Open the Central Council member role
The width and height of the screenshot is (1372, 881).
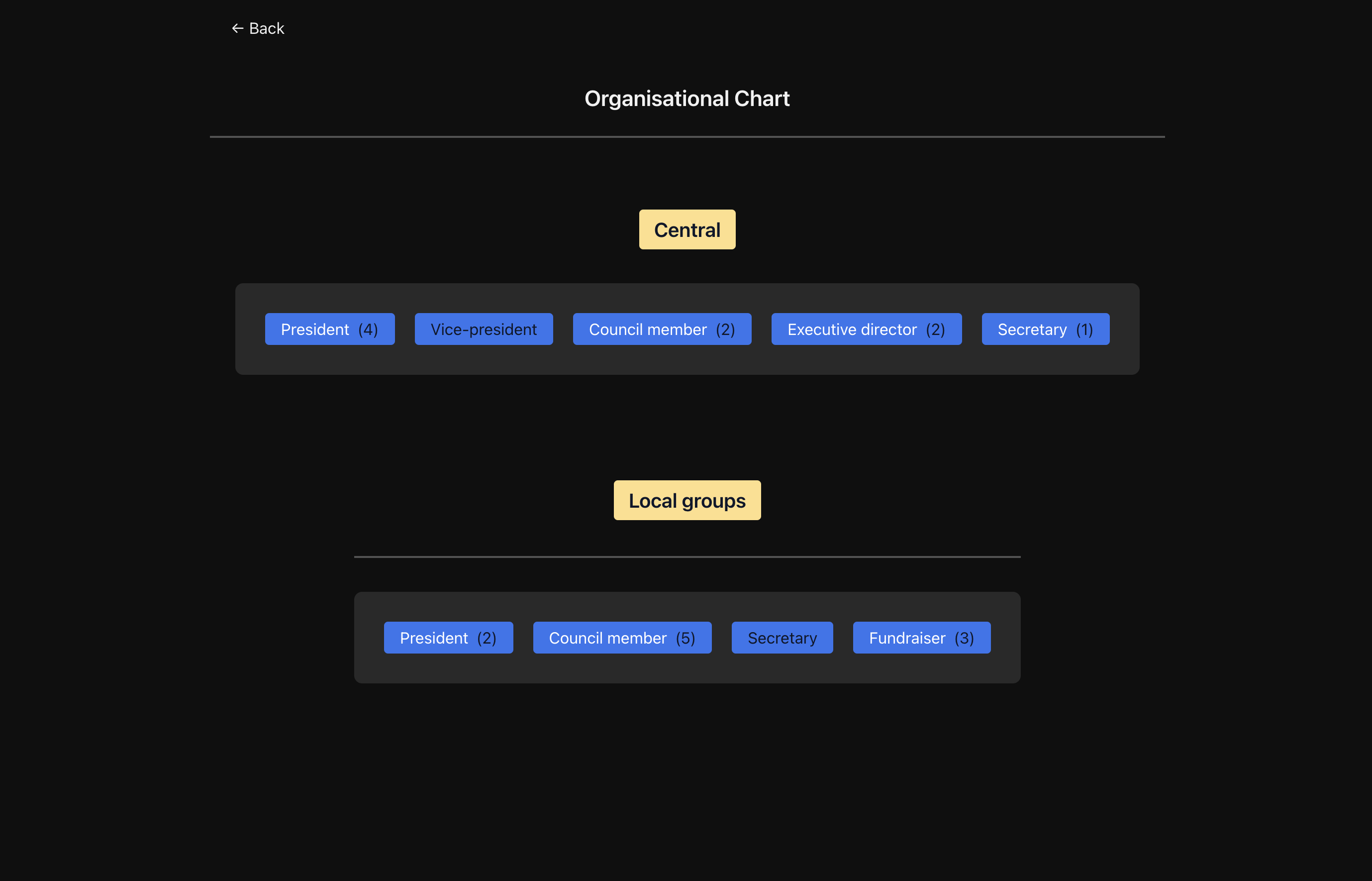tap(662, 329)
